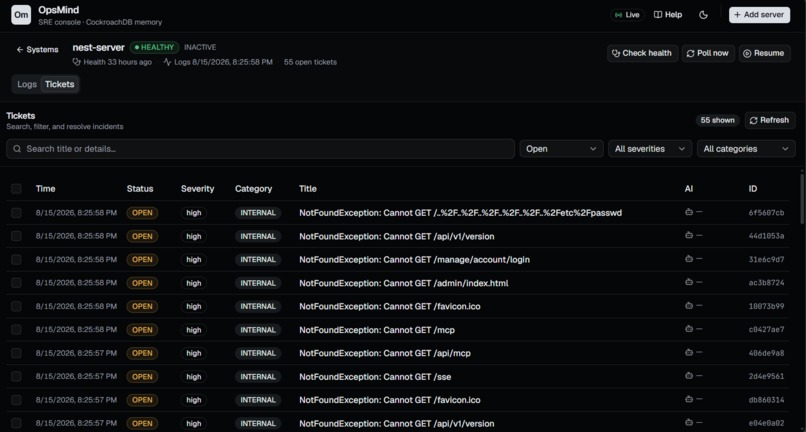806x432 pixels.
Task: Open ticket titled Cannot GET /api/mcp
Action: point(385,353)
